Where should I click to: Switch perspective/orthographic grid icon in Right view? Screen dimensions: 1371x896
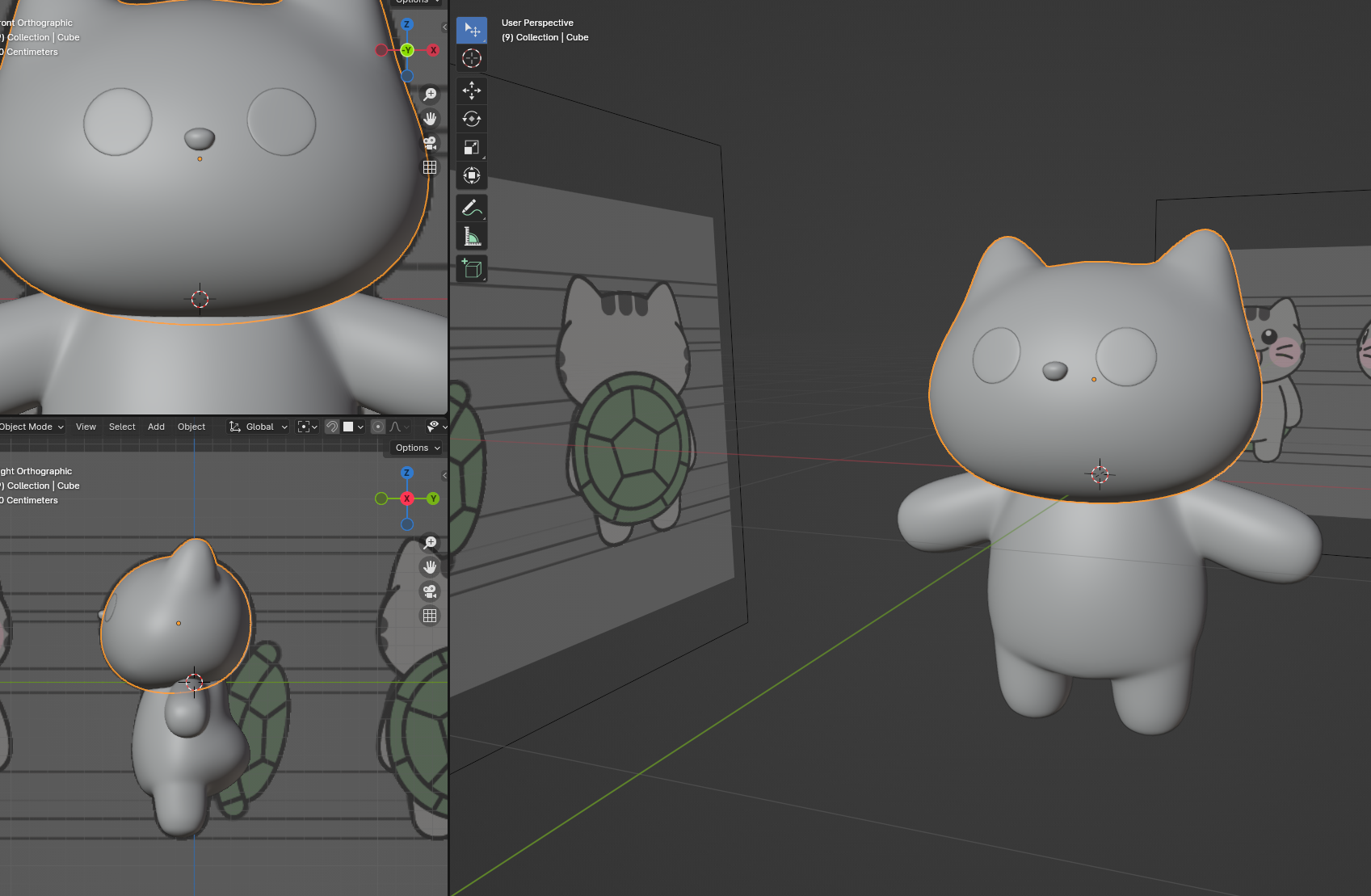[x=430, y=616]
